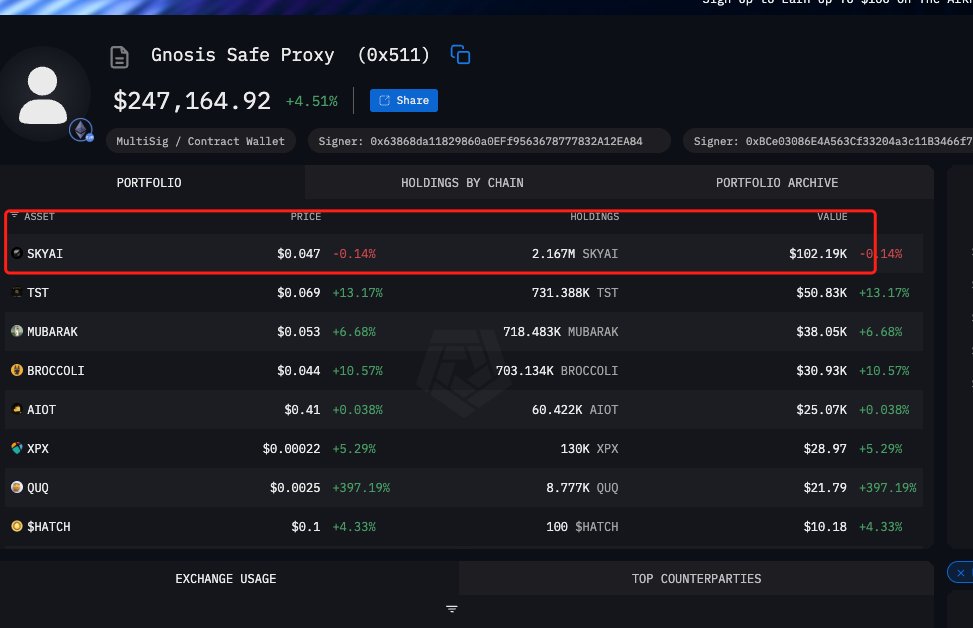973x628 pixels.
Task: Open signer 0x63868da1 address tag
Action: click(x=489, y=141)
